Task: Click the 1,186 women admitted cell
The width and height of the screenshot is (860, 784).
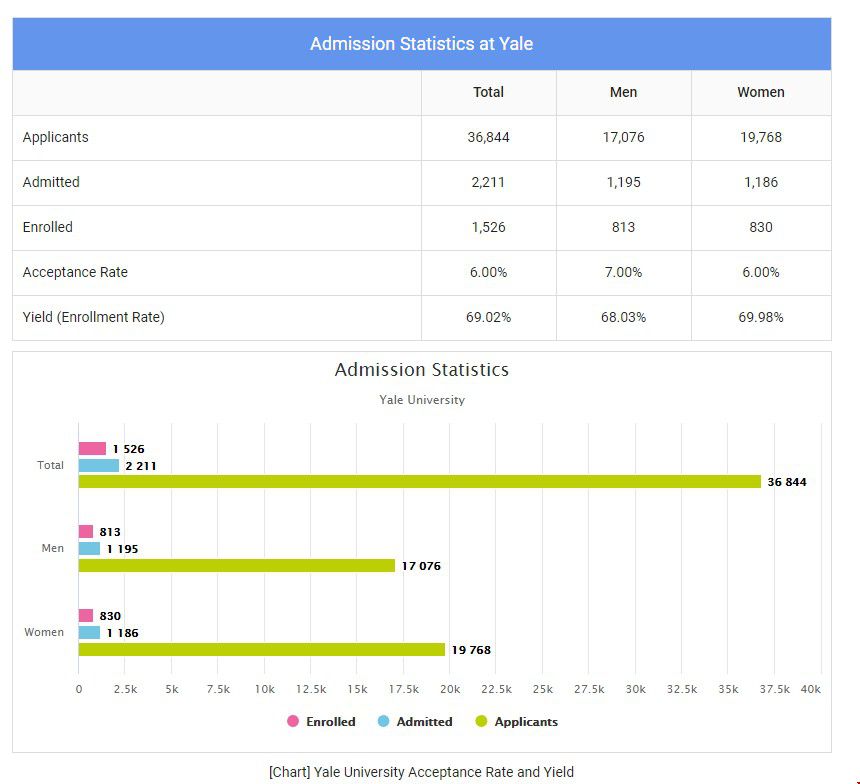Action: (x=761, y=182)
